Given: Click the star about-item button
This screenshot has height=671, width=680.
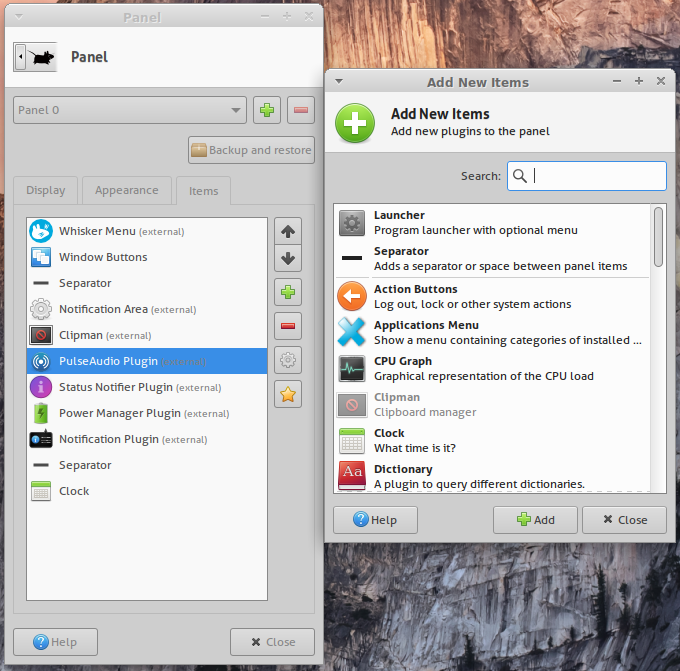Looking at the screenshot, I should (x=288, y=394).
